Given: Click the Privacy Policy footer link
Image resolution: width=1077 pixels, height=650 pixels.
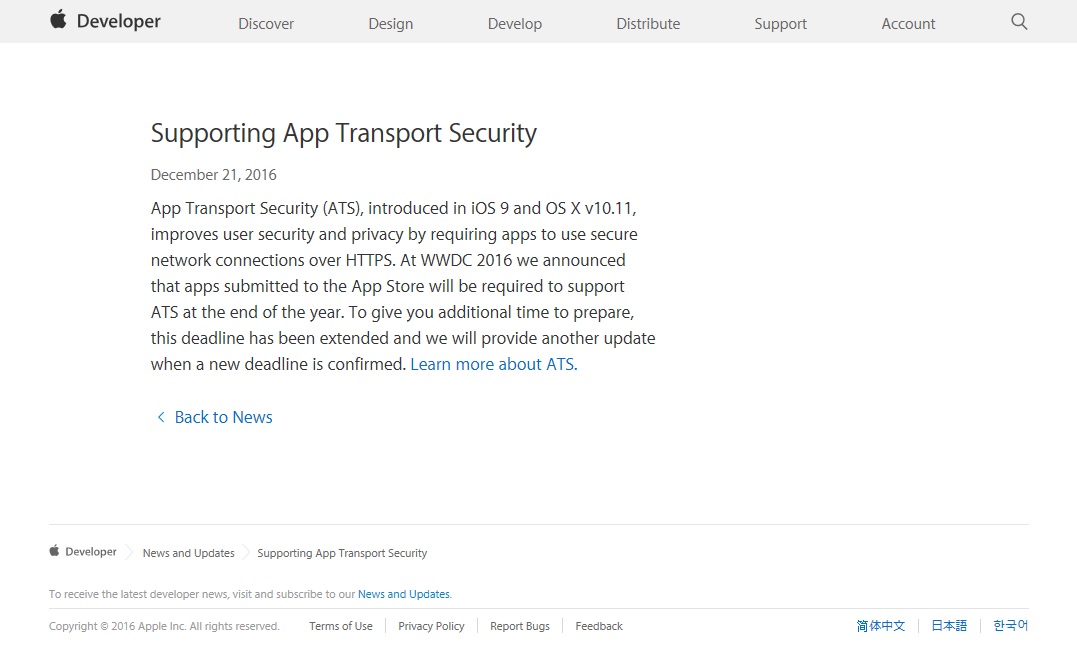Looking at the screenshot, I should pos(431,625).
